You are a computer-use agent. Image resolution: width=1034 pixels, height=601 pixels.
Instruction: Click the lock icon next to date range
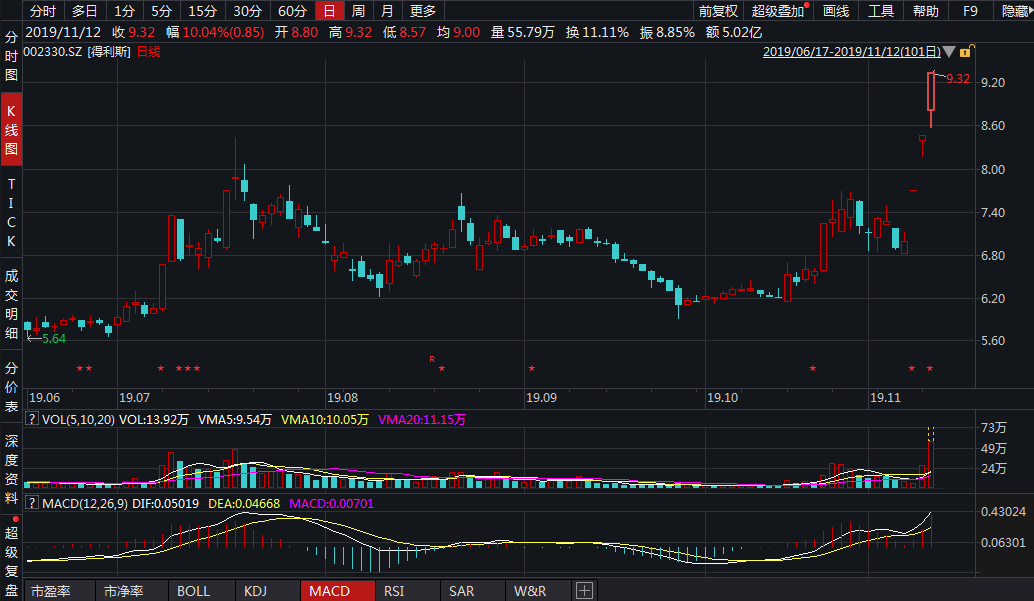965,51
